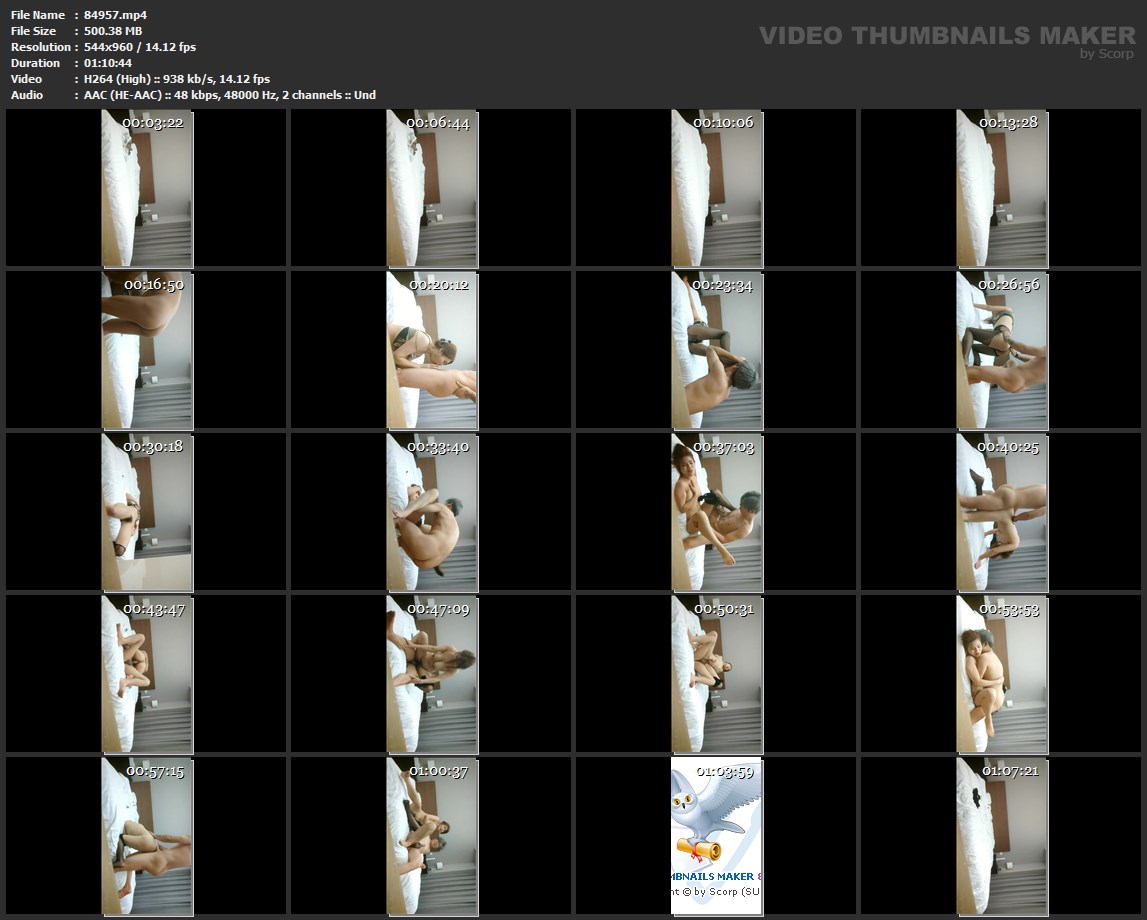The height and width of the screenshot is (920, 1147).
Task: Select the frame marked 00:06:44
Action: click(432, 189)
